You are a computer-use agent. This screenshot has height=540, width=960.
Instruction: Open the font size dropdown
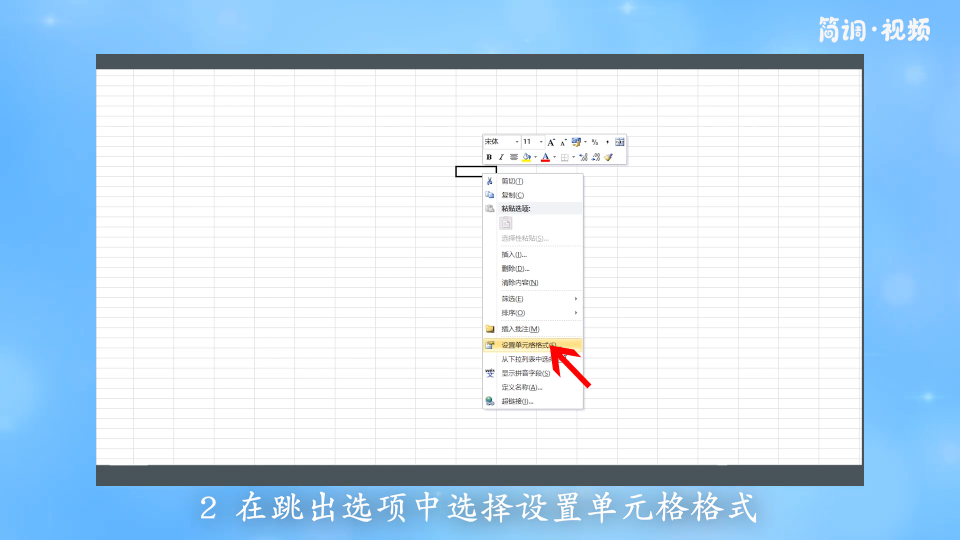541,142
